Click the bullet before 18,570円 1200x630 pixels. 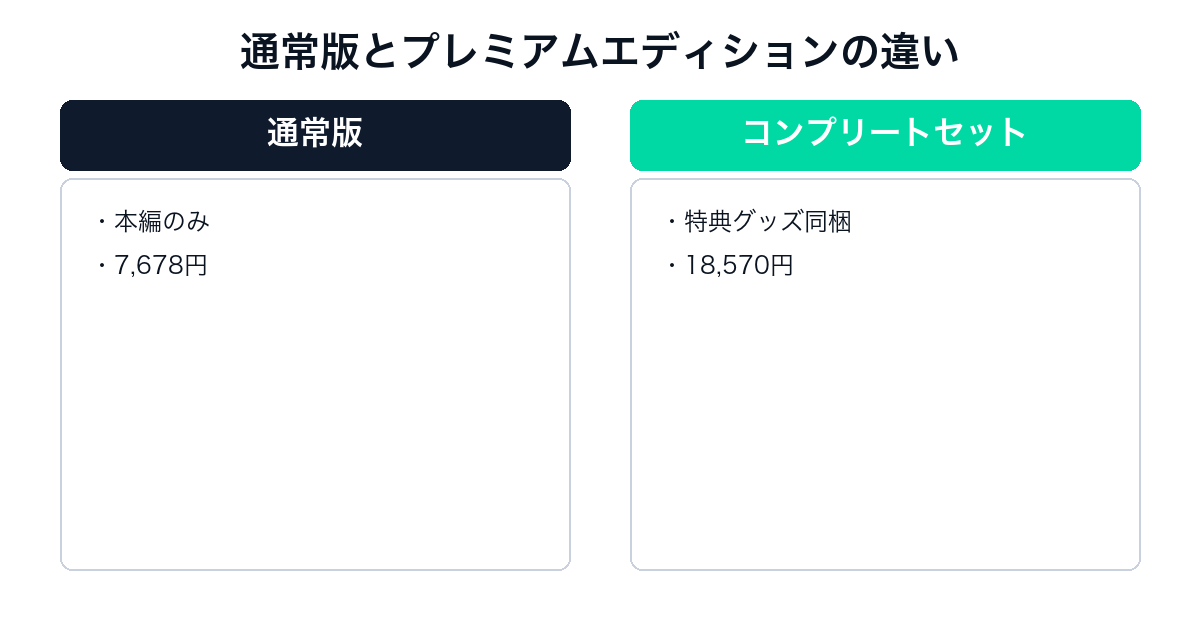(x=672, y=266)
